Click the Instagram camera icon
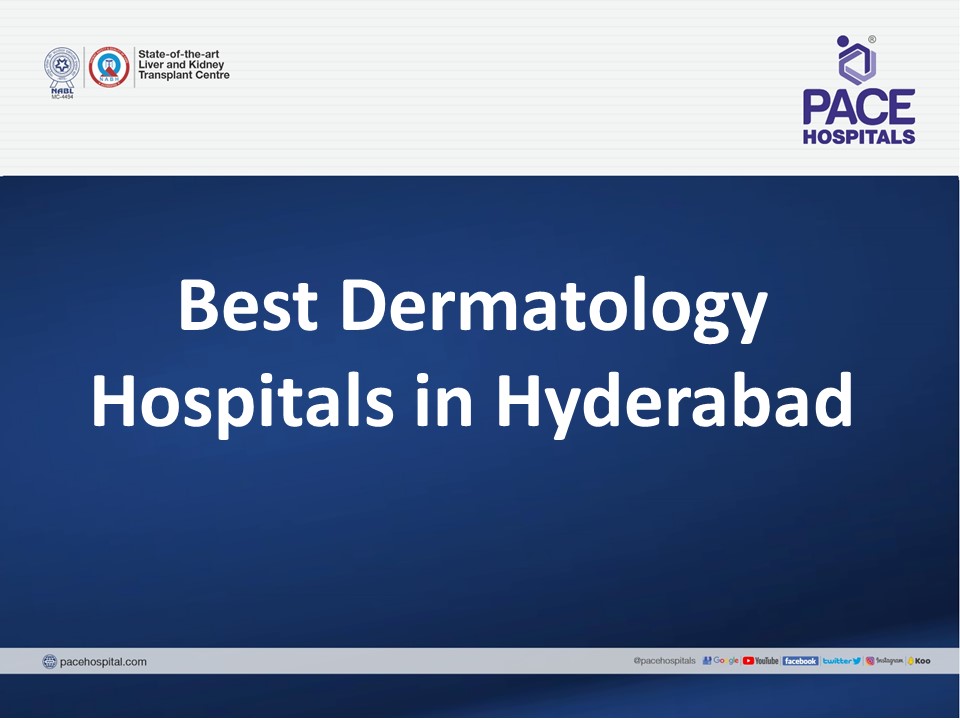 coord(872,660)
